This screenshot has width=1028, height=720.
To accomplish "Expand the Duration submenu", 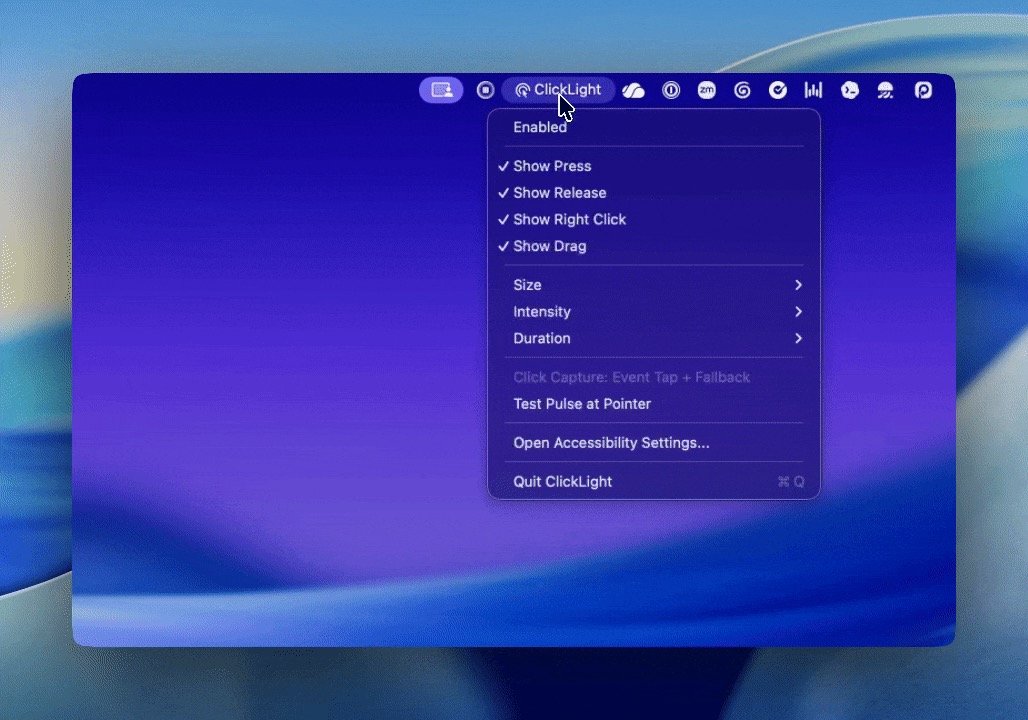I will [654, 338].
